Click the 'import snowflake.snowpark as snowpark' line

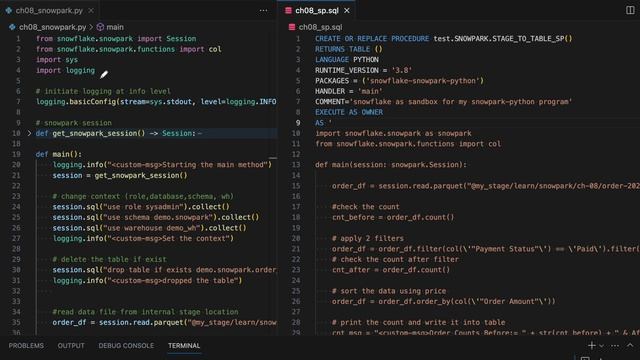[x=393, y=133]
